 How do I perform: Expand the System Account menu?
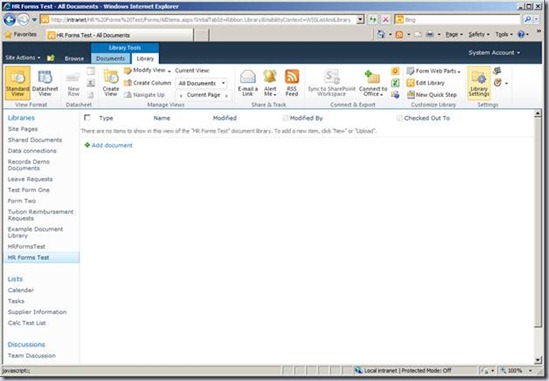[494, 53]
